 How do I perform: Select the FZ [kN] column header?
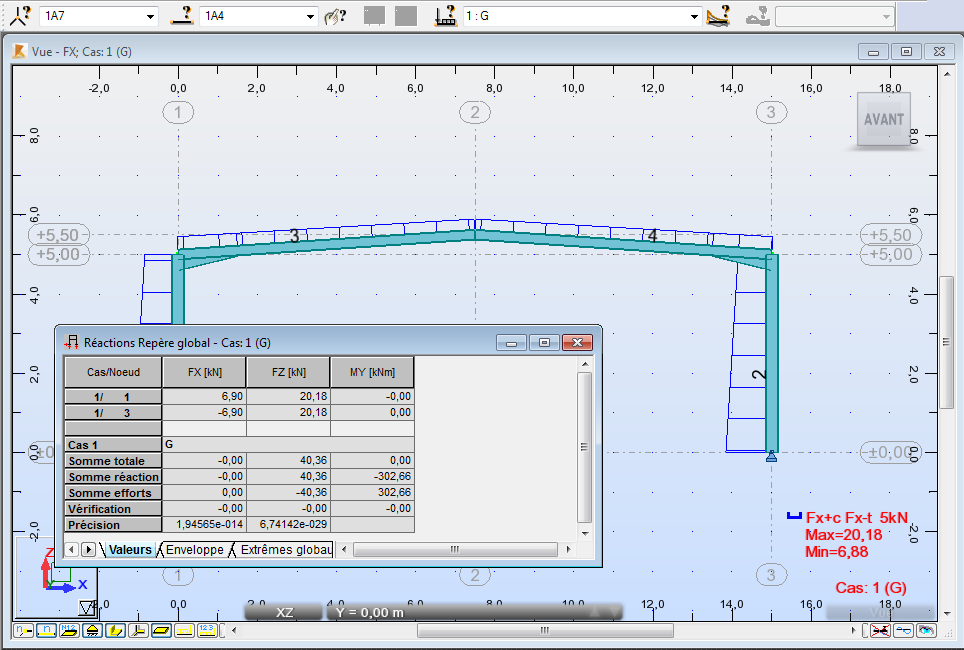(x=288, y=372)
